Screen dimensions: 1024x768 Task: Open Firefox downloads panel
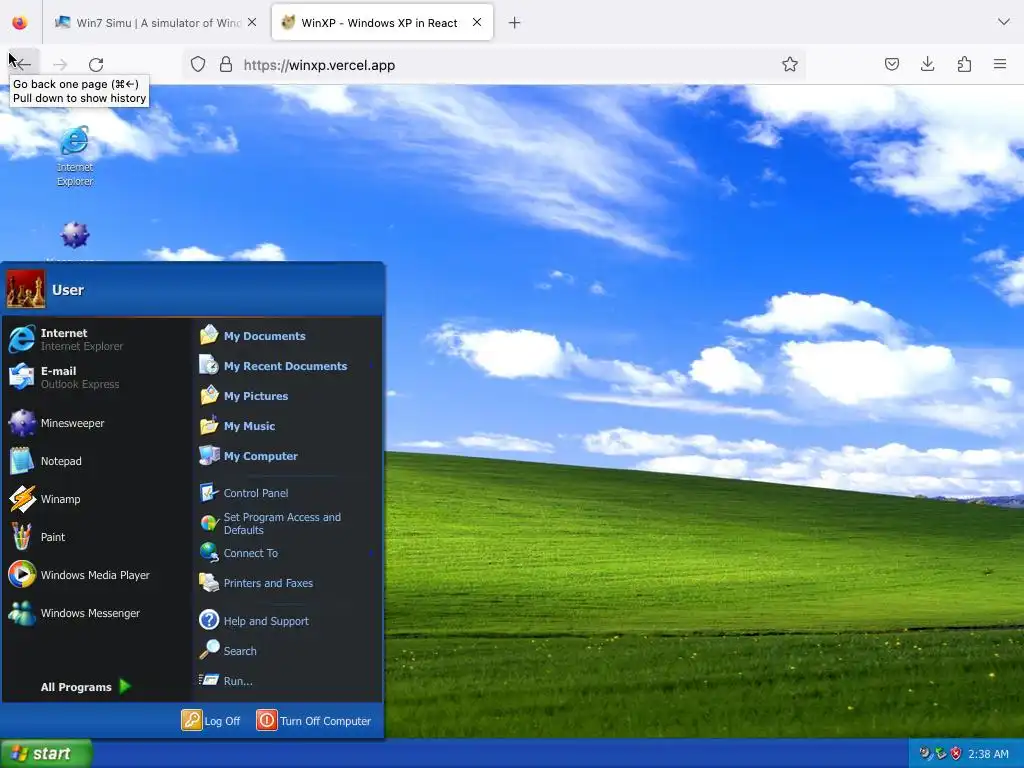click(927, 64)
